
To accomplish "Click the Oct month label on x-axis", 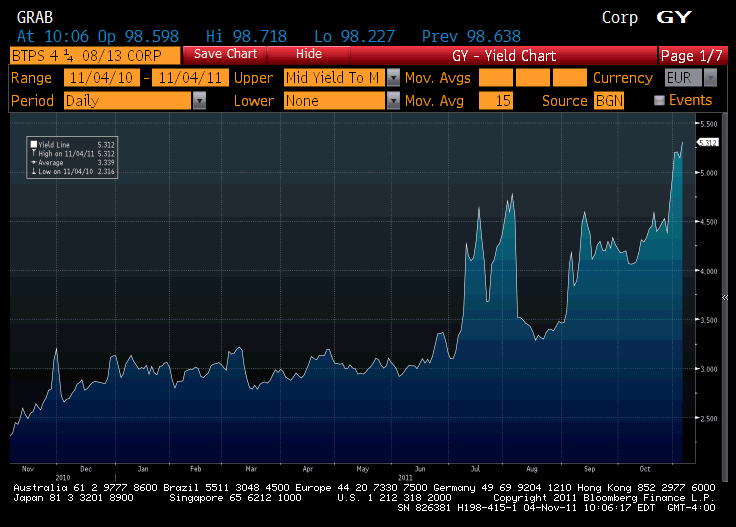I will (x=645, y=469).
